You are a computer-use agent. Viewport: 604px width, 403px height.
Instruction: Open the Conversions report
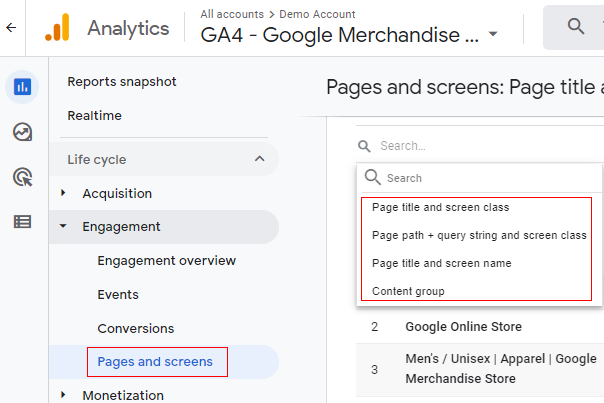click(x=136, y=329)
